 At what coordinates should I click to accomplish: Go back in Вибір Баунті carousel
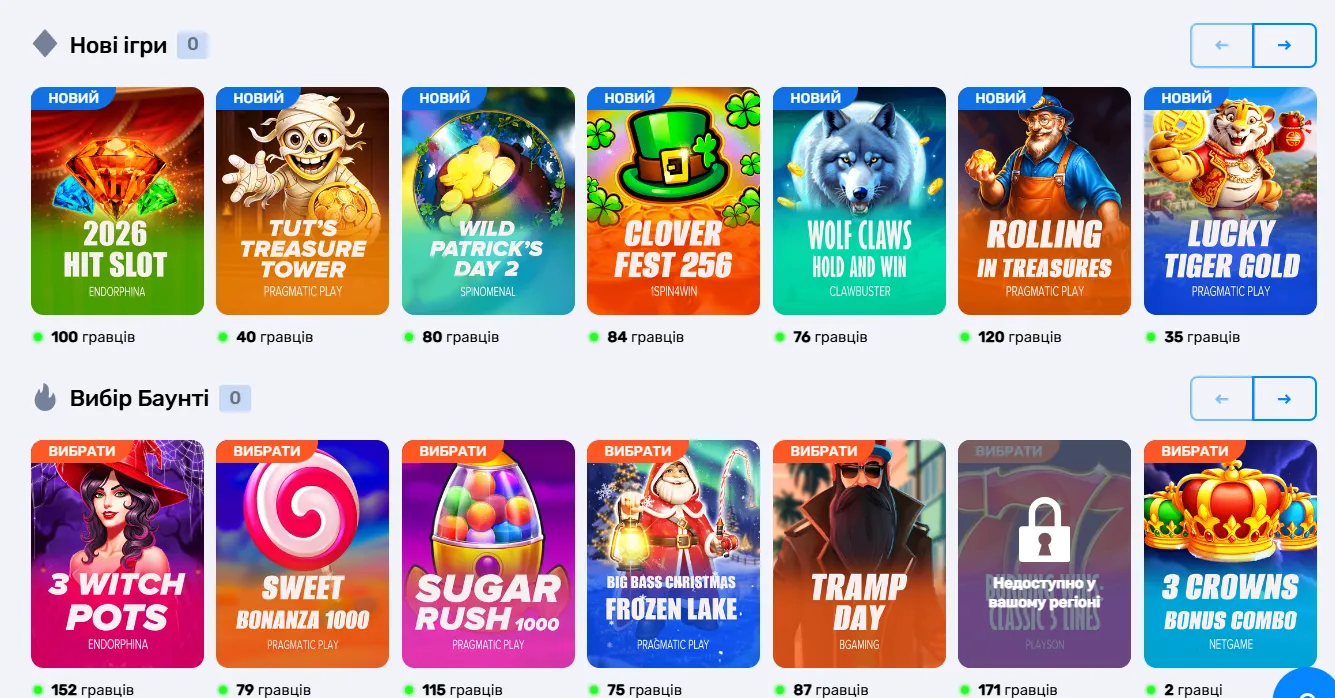pyautogui.click(x=1221, y=399)
